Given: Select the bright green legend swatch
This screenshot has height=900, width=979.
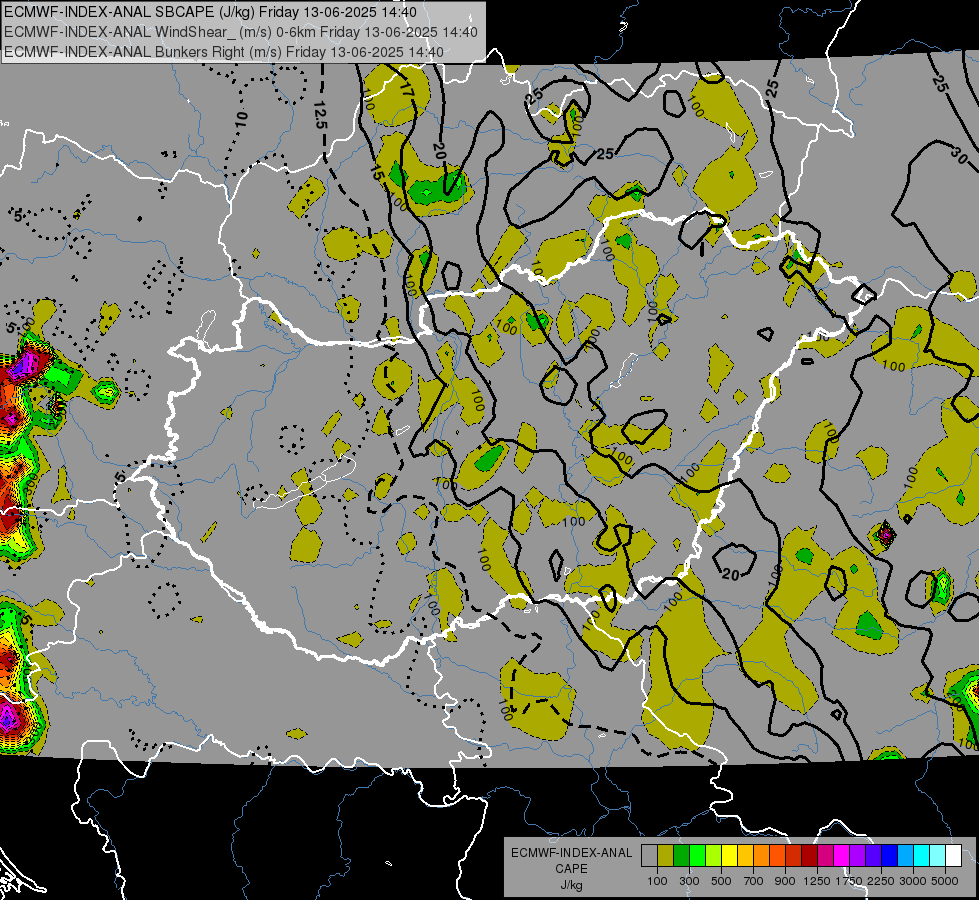Looking at the screenshot, I should (697, 855).
